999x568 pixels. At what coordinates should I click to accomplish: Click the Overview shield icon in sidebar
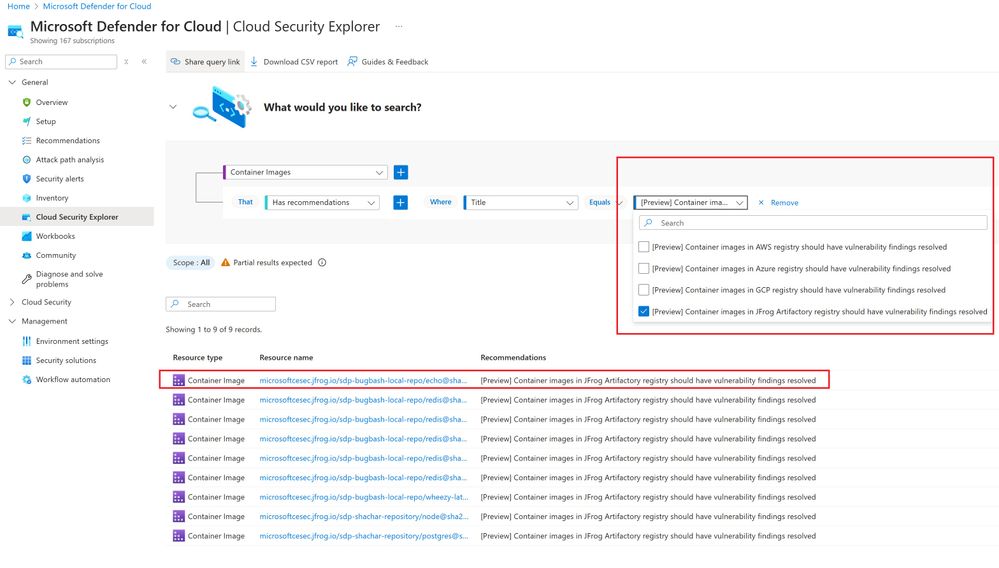[x=26, y=102]
